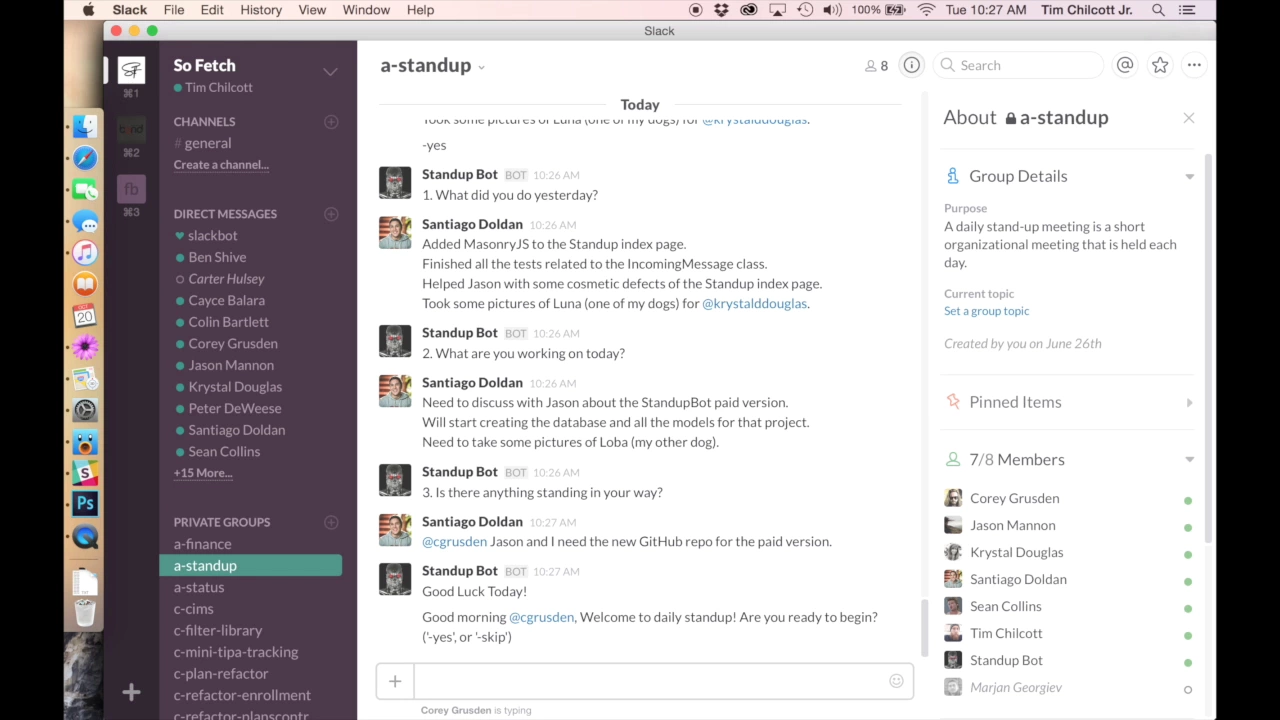Image resolution: width=1280 pixels, height=720 pixels.
Task: Click the Wi-Fi icon in menu bar
Action: [926, 10]
